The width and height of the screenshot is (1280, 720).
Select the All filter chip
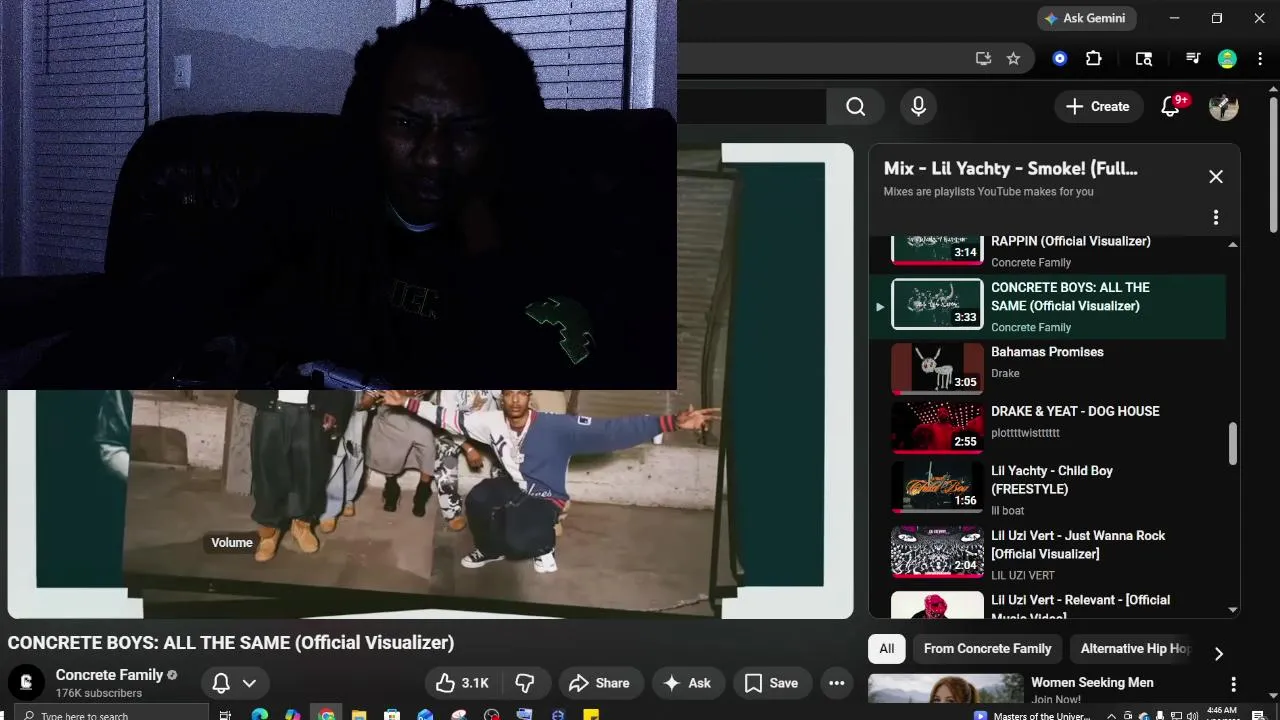(x=887, y=648)
